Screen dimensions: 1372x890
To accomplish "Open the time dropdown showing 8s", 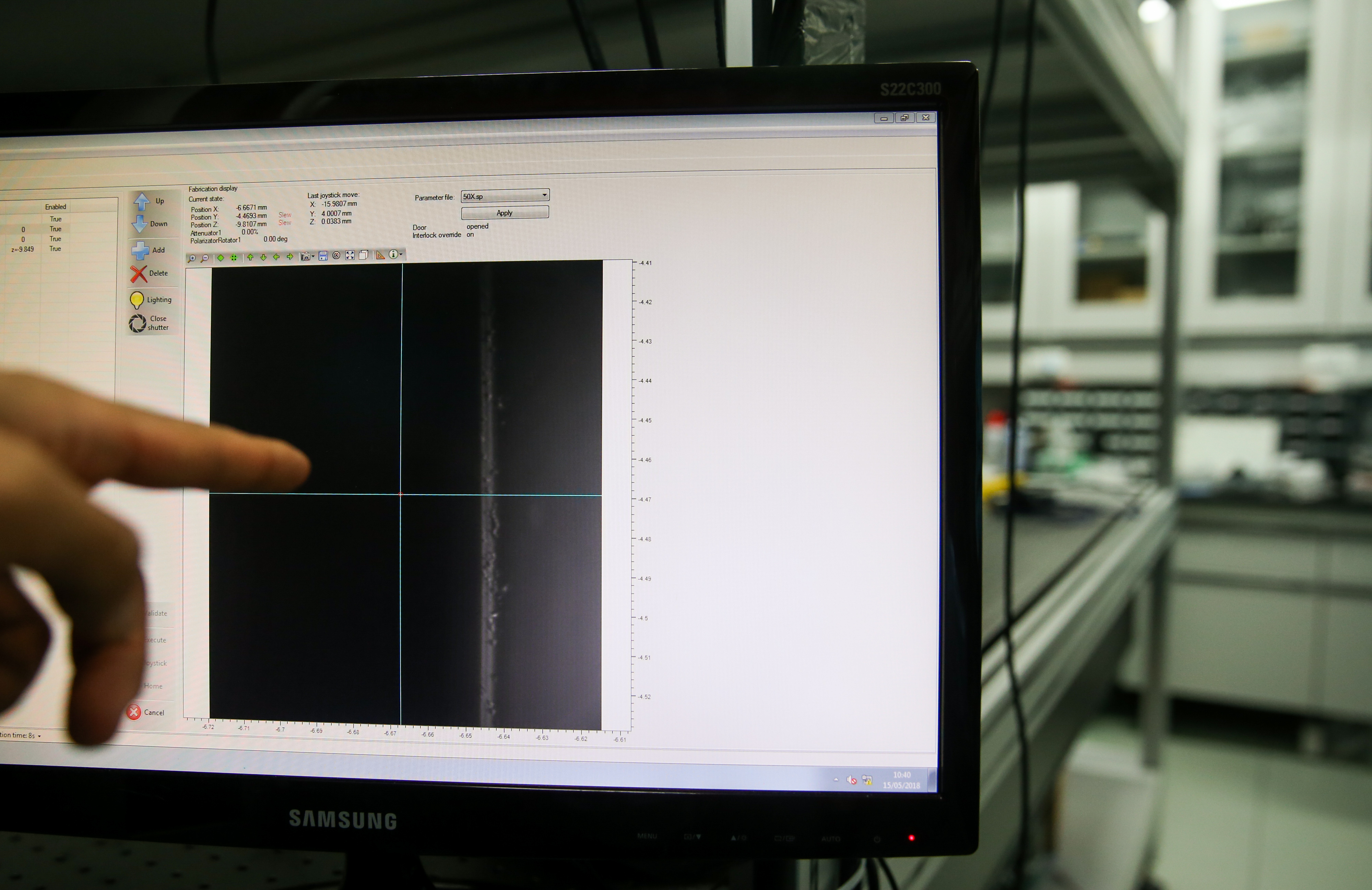I will pyautogui.click(x=39, y=736).
